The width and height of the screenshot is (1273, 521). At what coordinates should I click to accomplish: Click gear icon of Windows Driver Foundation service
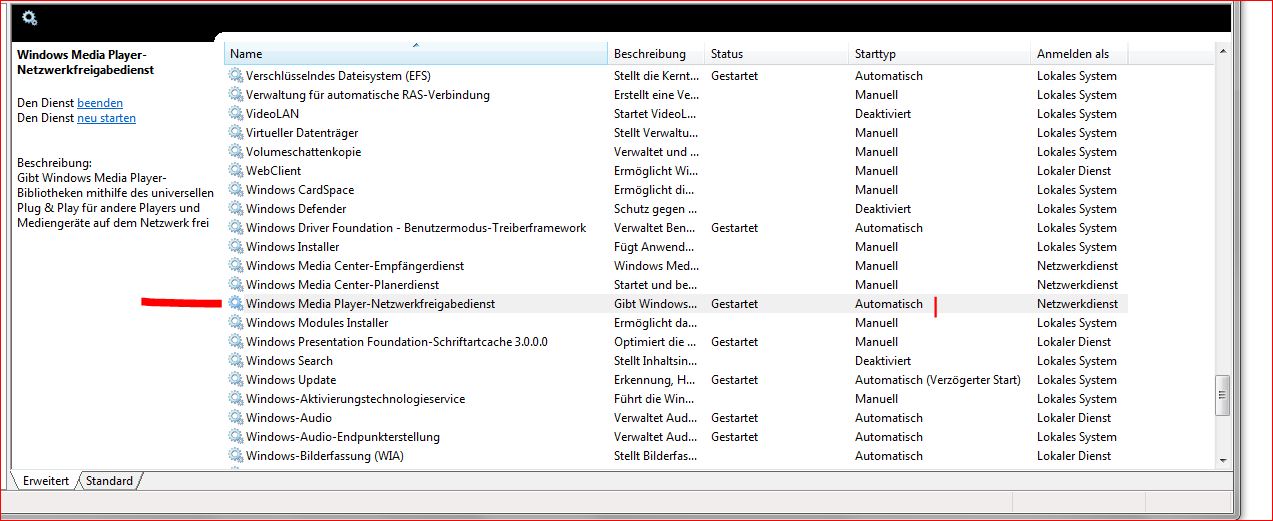[x=236, y=228]
